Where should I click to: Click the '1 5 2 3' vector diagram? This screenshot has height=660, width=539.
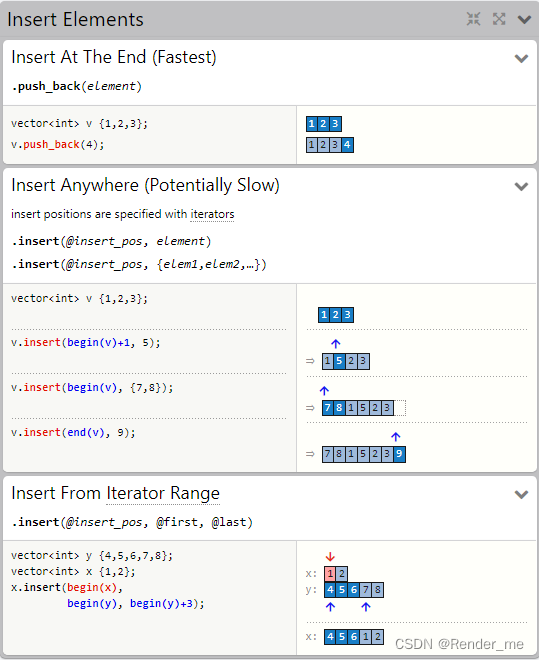[346, 361]
